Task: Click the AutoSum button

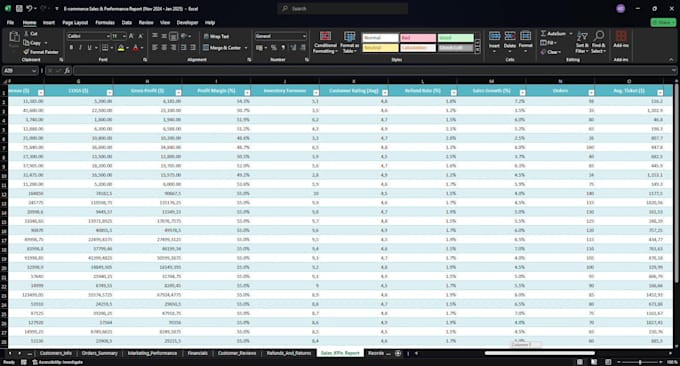Action: click(x=553, y=33)
